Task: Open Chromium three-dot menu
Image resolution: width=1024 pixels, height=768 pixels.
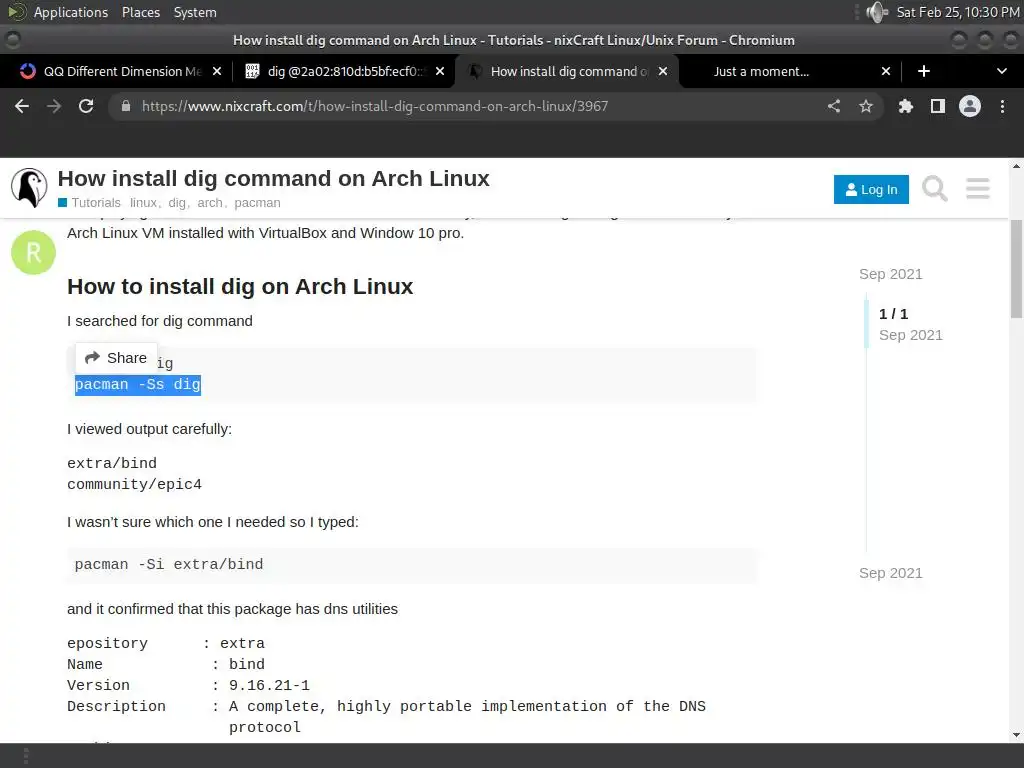Action: tap(1002, 106)
